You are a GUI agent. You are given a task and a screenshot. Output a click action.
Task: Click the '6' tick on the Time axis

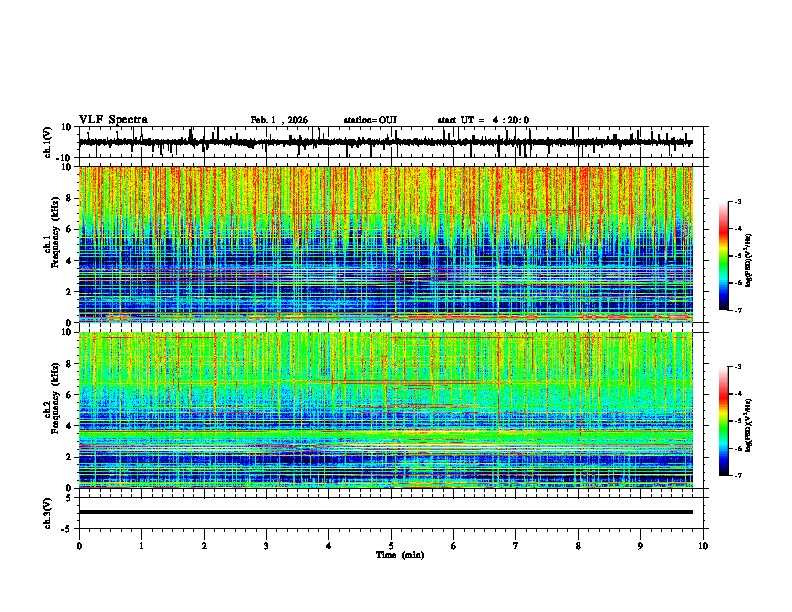pos(454,546)
